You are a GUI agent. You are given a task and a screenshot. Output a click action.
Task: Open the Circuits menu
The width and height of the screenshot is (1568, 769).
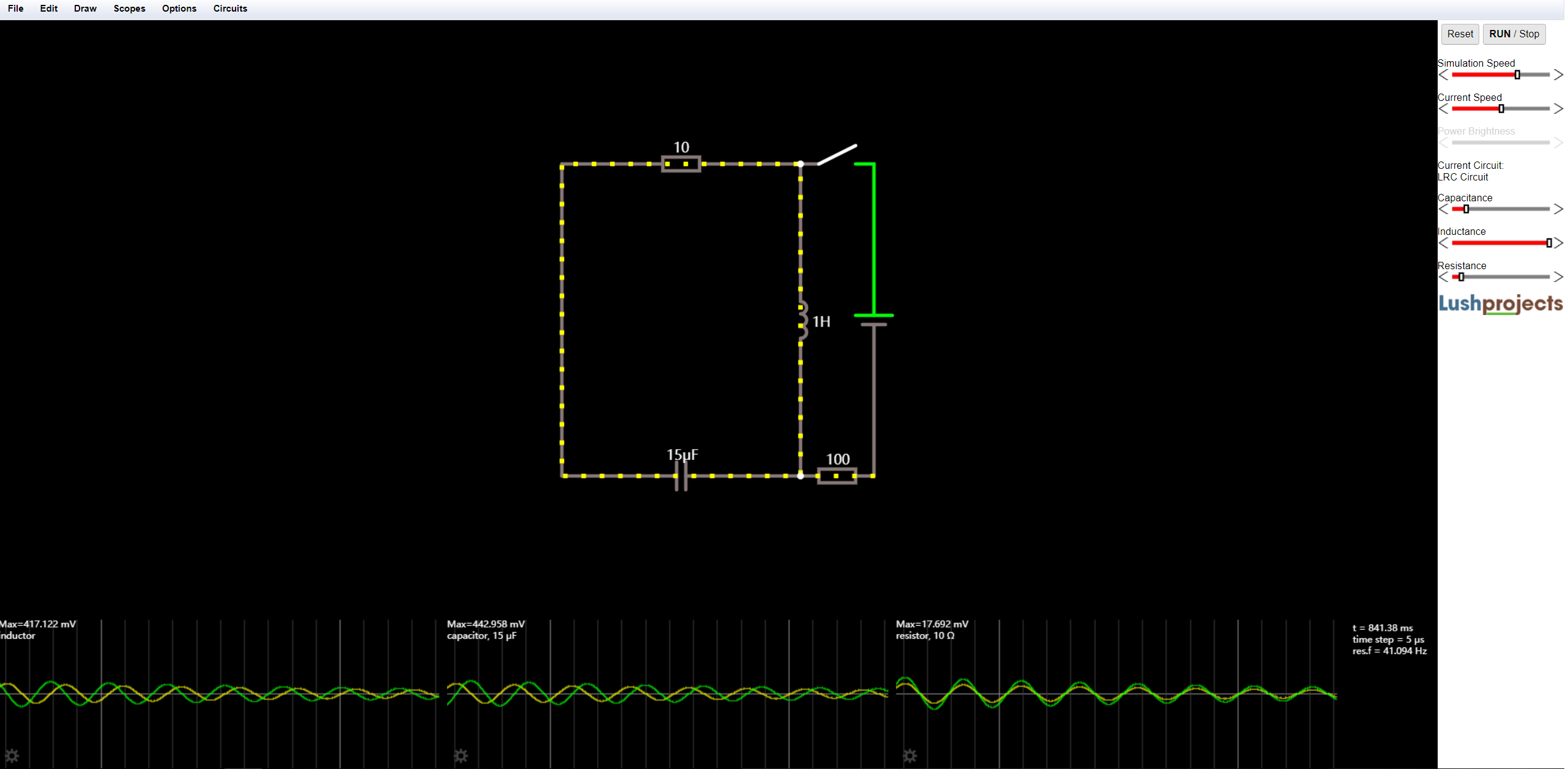[x=230, y=9]
